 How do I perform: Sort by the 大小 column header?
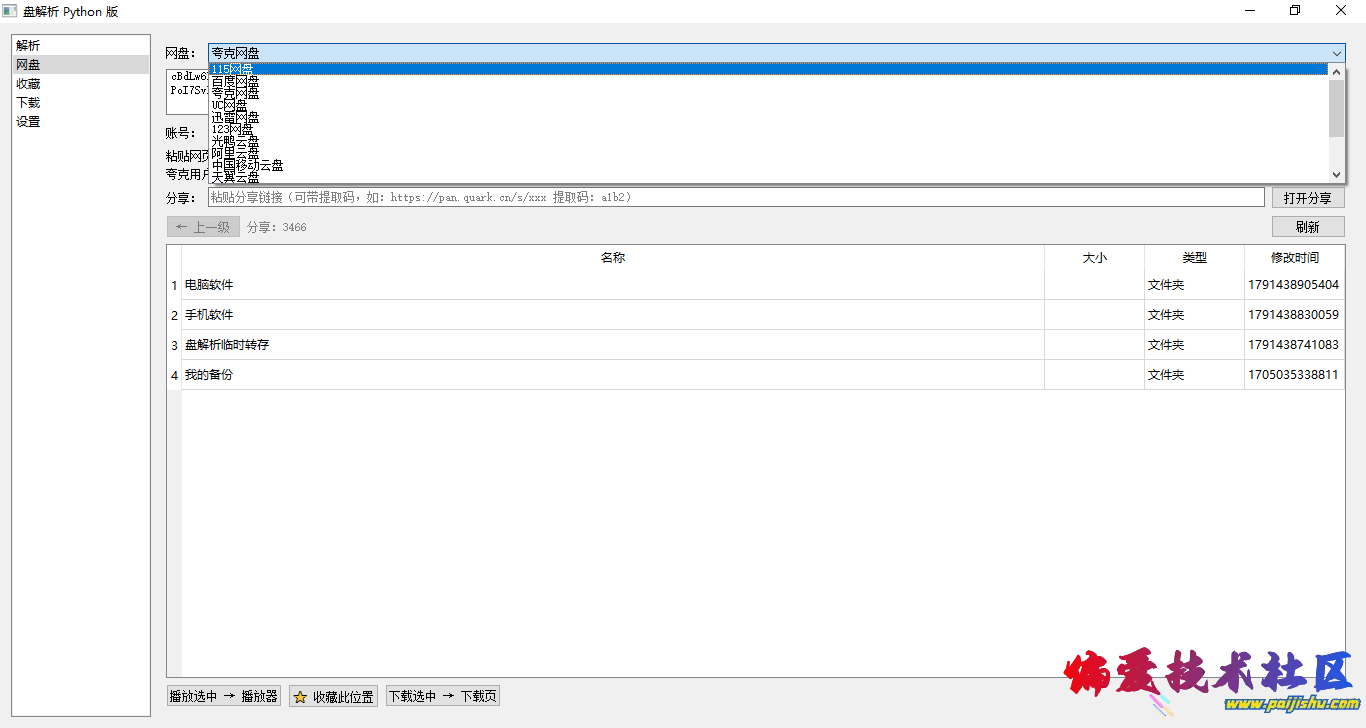pos(1095,257)
